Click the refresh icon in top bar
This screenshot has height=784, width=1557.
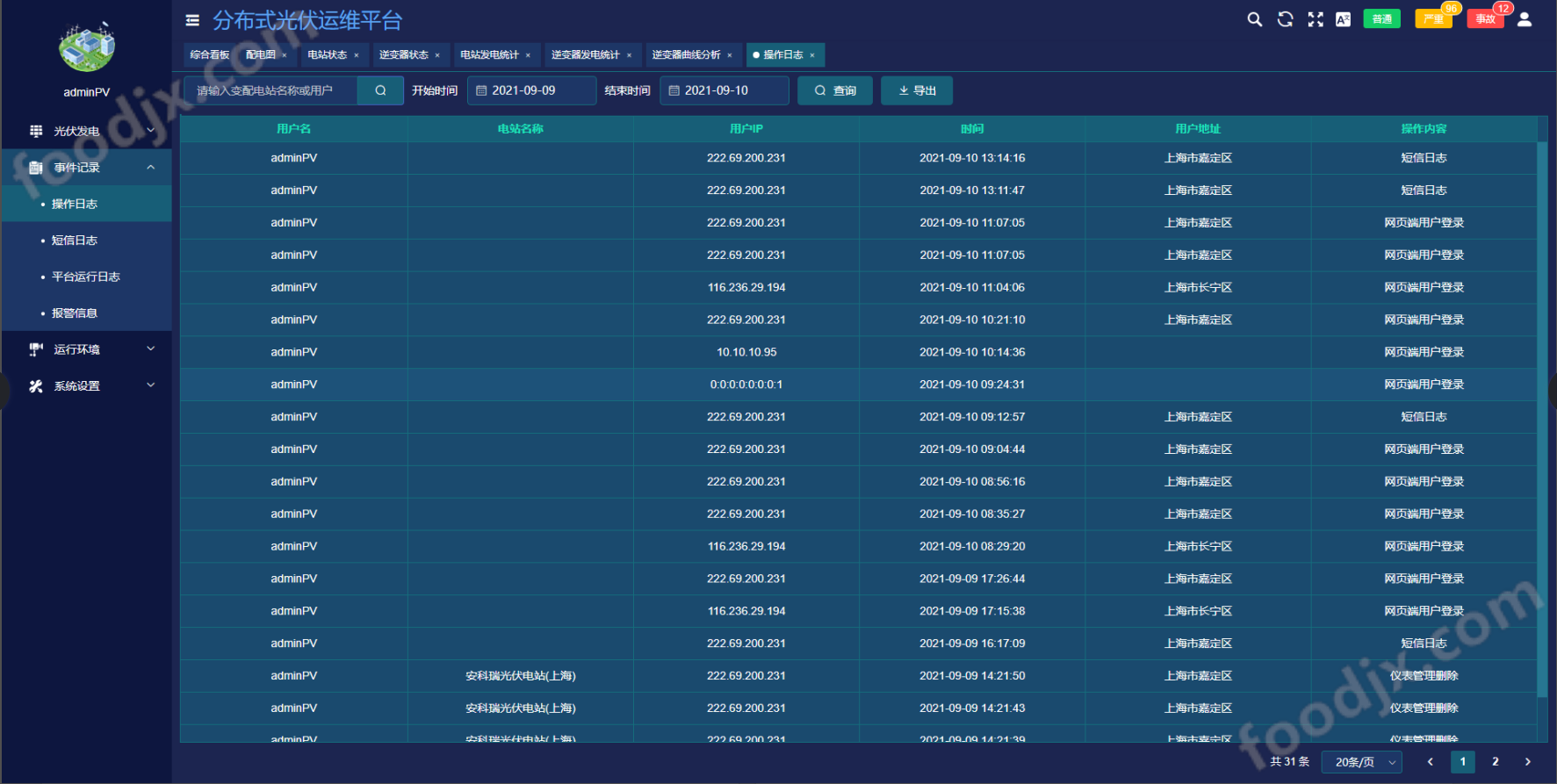pos(1285,19)
